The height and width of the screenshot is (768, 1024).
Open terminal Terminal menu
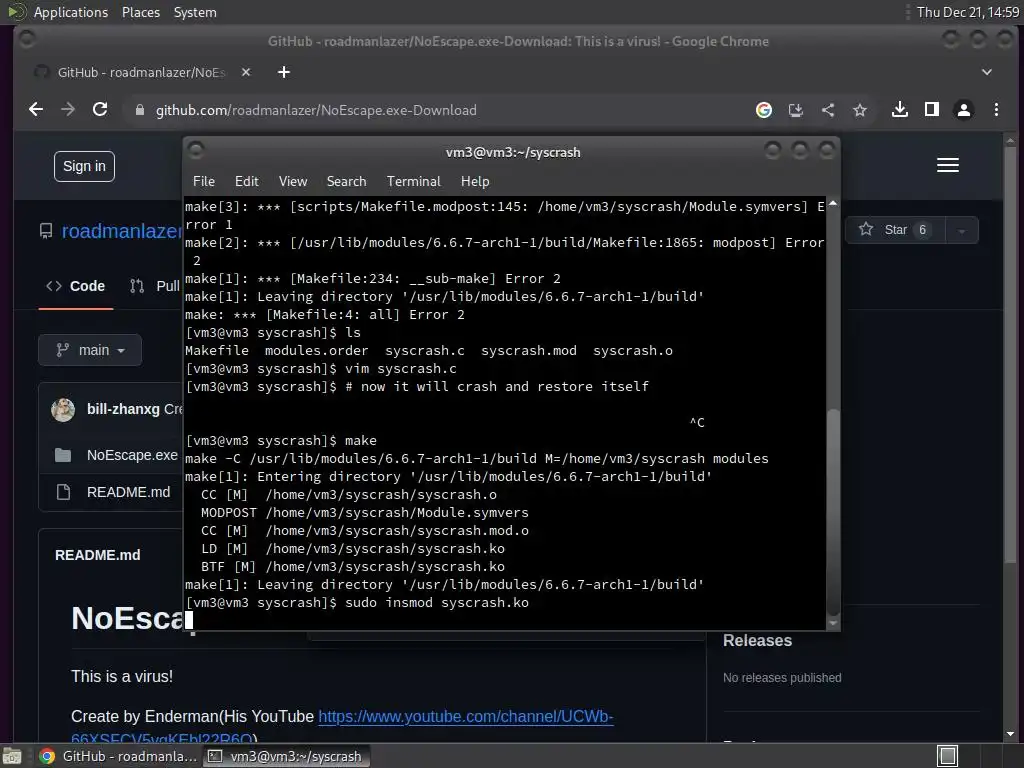coord(414,182)
